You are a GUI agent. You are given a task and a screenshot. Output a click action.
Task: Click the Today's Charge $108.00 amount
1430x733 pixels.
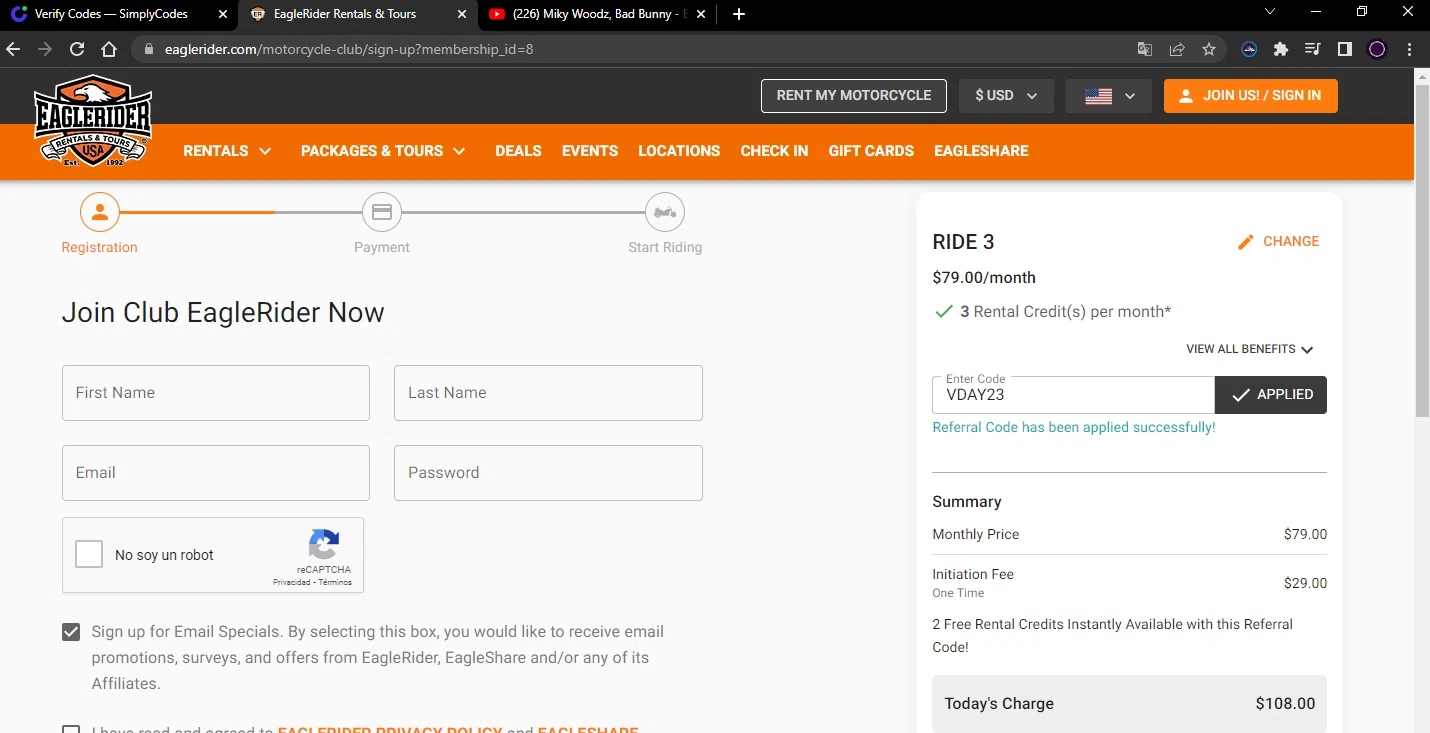pyautogui.click(x=1285, y=704)
